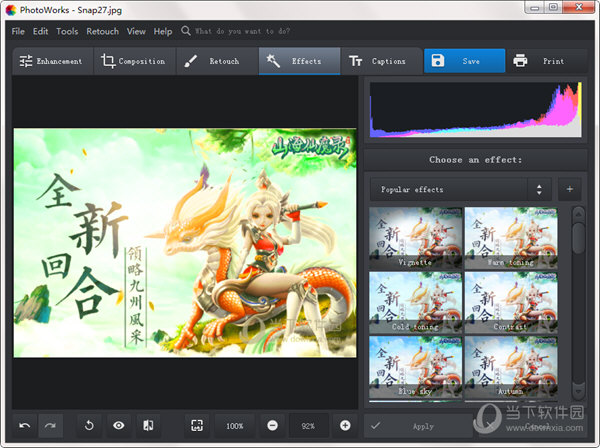
Task: Click the undo arrow icon
Action: click(x=25, y=425)
